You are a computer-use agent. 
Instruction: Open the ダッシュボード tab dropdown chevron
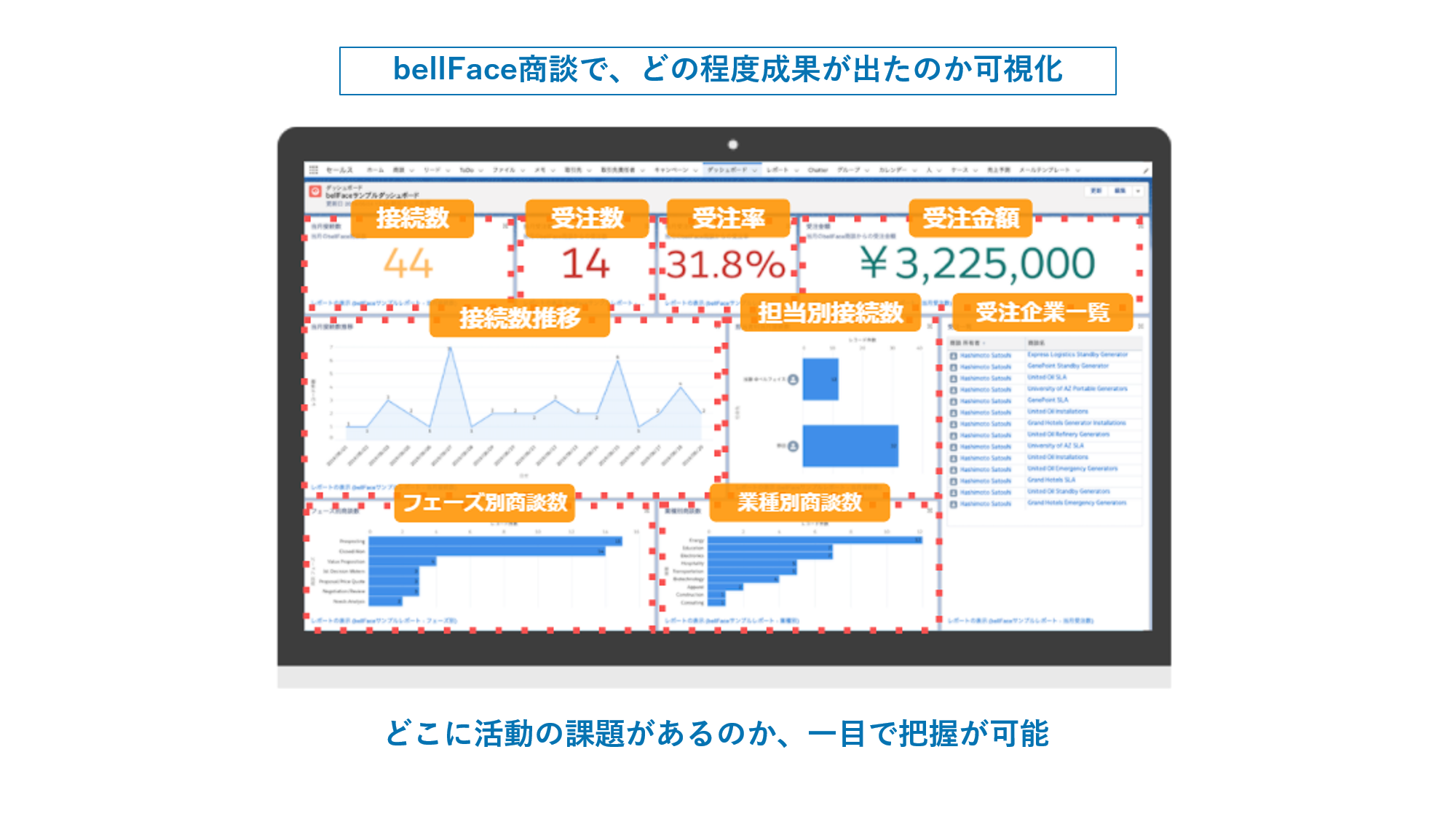pos(755,170)
